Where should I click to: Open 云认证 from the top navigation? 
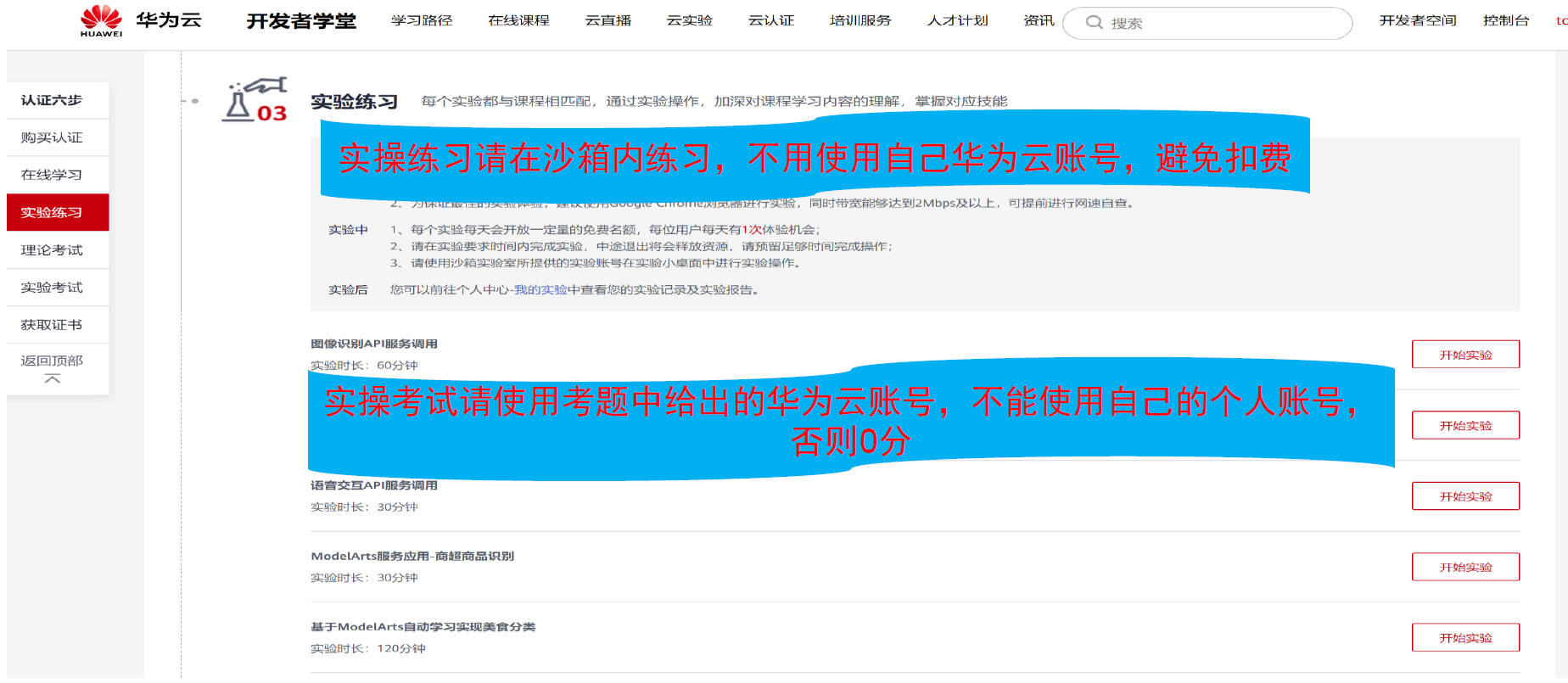point(771,20)
